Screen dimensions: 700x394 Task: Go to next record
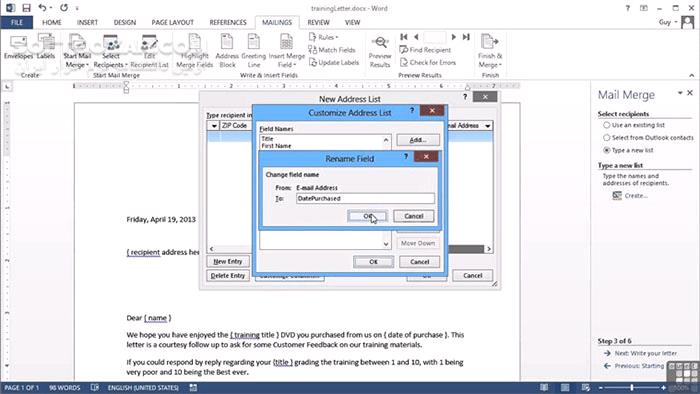454,37
